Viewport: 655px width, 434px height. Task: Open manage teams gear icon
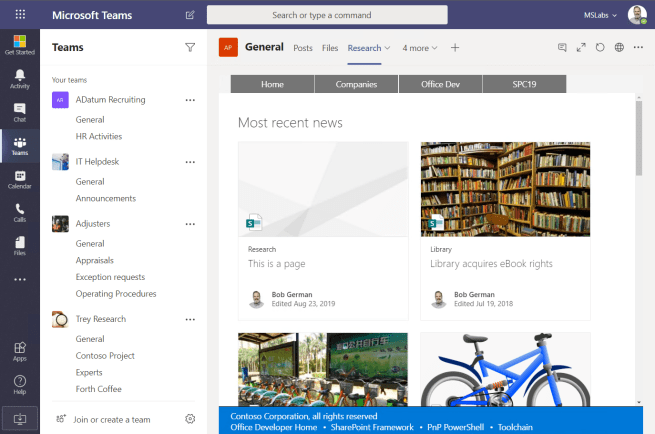pyautogui.click(x=190, y=419)
